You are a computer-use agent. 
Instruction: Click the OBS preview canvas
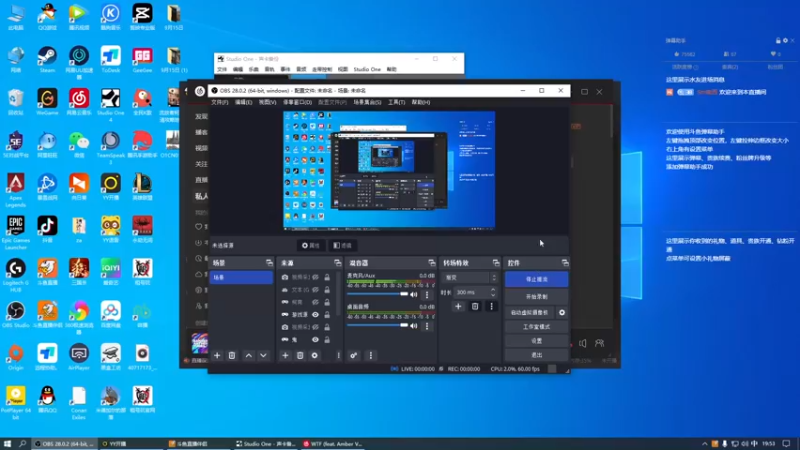(389, 170)
